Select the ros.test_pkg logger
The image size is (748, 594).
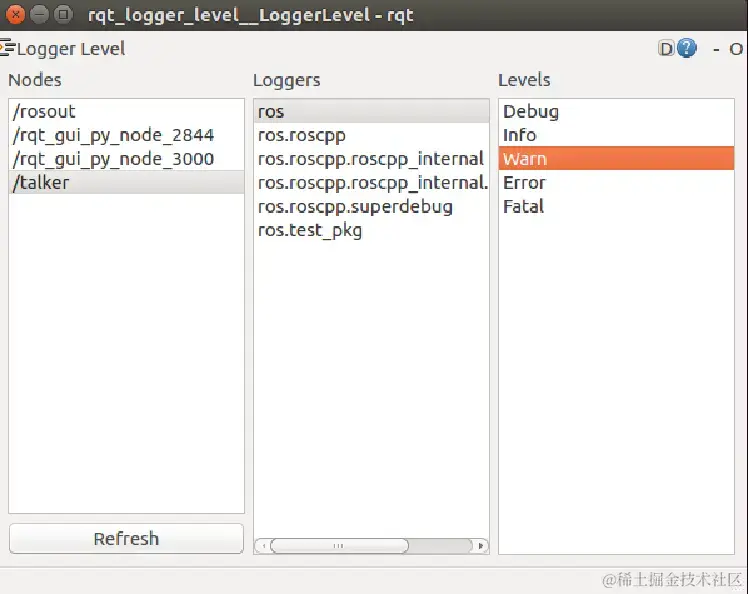pyautogui.click(x=371, y=230)
